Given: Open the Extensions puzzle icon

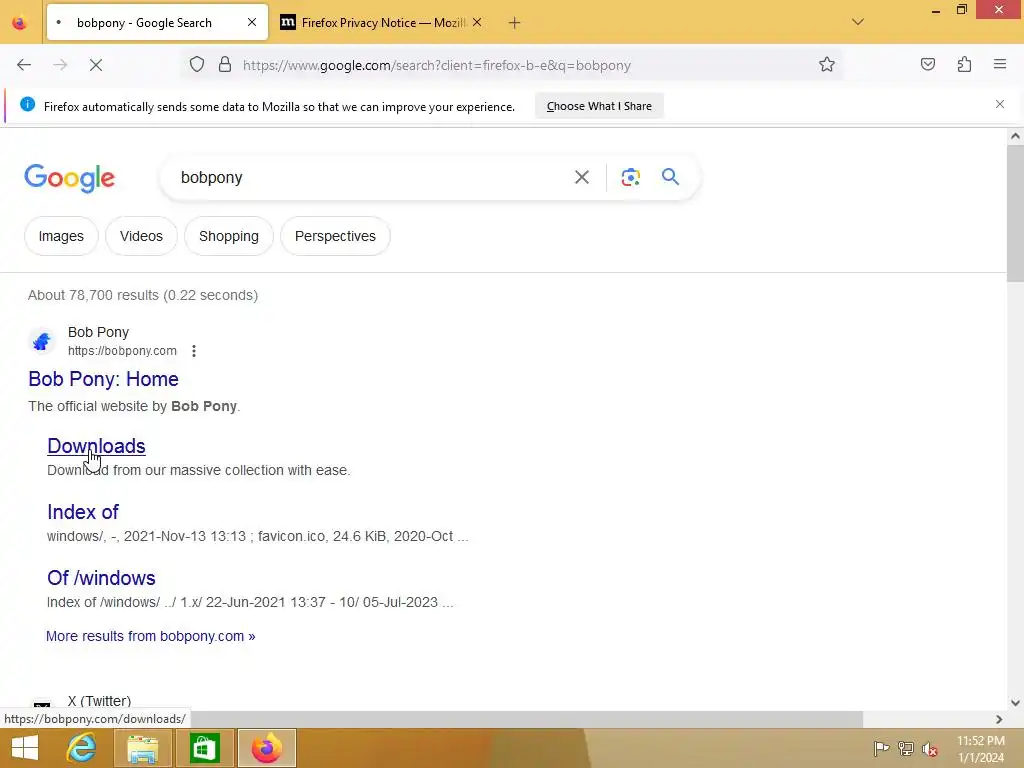Looking at the screenshot, I should 964,64.
